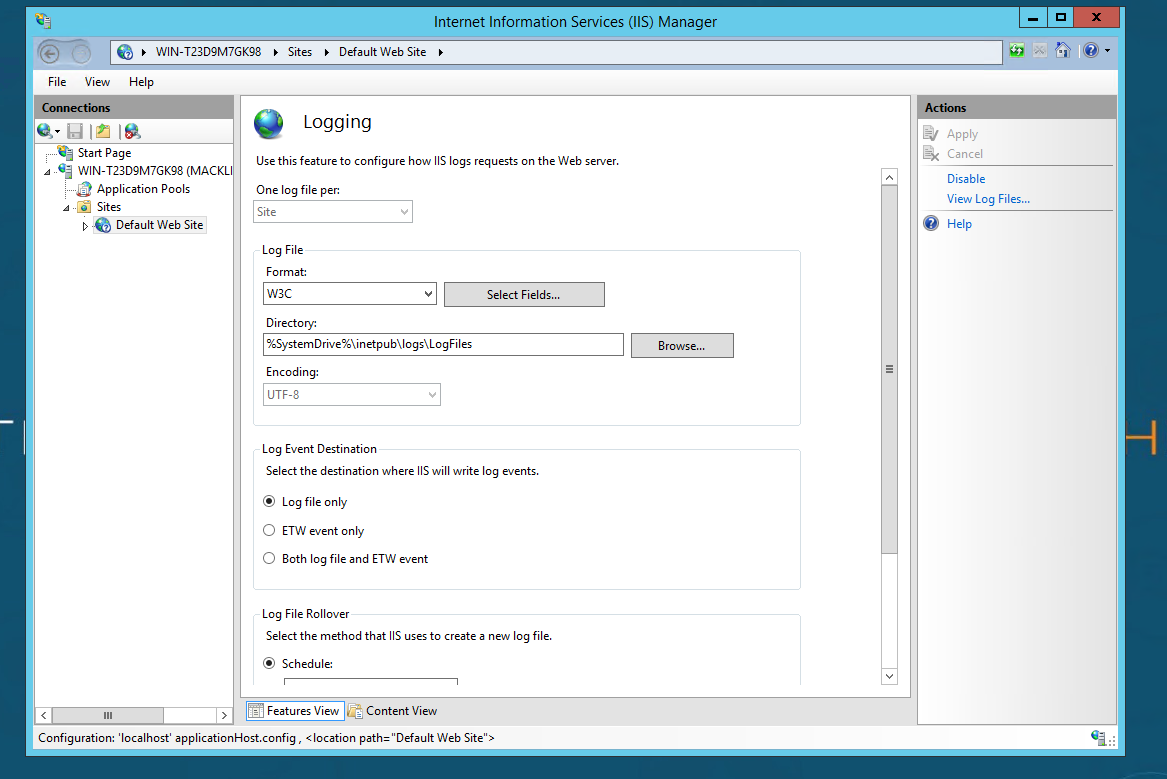Click the back navigation arrow button
This screenshot has height=779, width=1167.
[x=50, y=53]
